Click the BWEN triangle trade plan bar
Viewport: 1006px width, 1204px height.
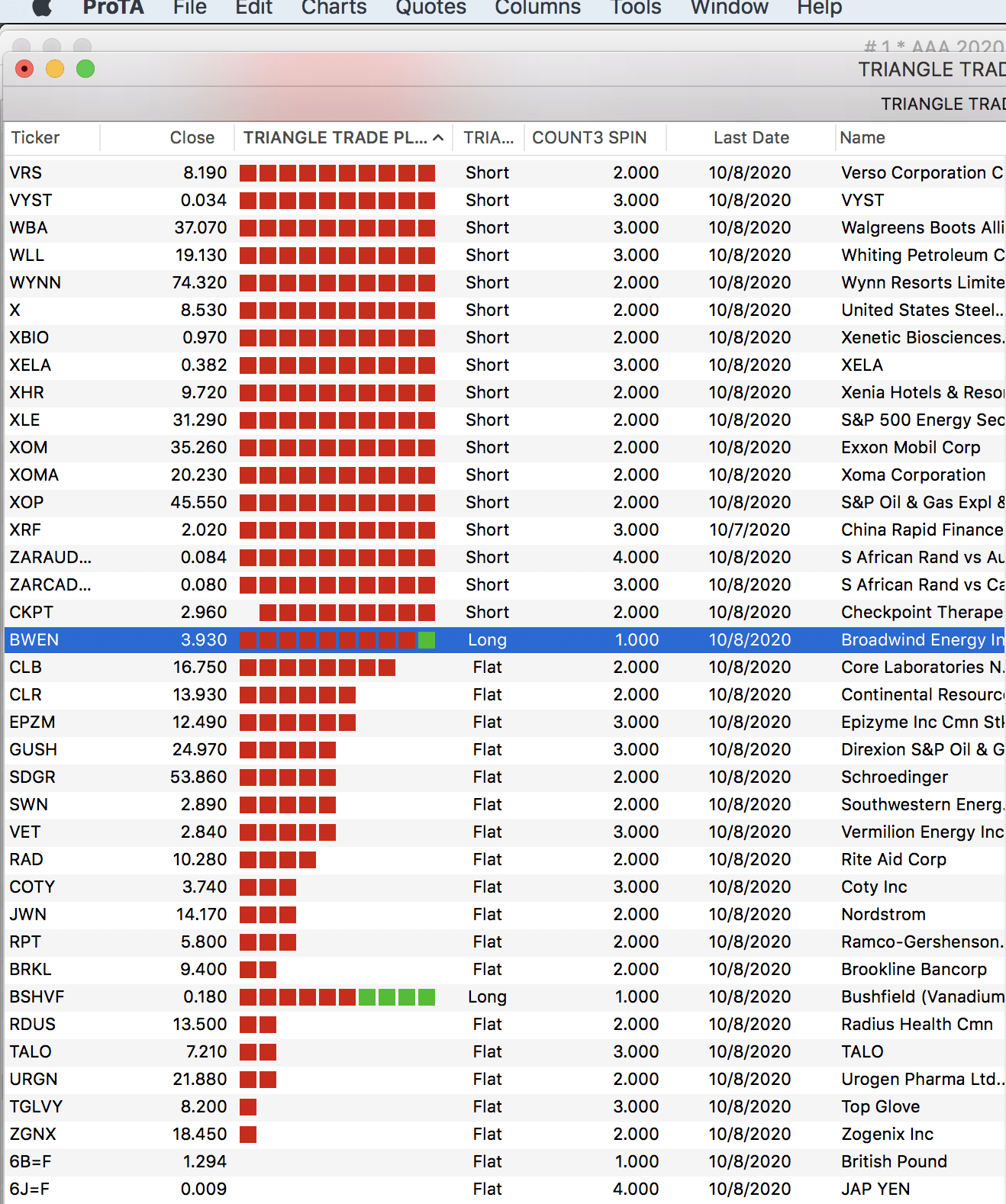(x=337, y=639)
